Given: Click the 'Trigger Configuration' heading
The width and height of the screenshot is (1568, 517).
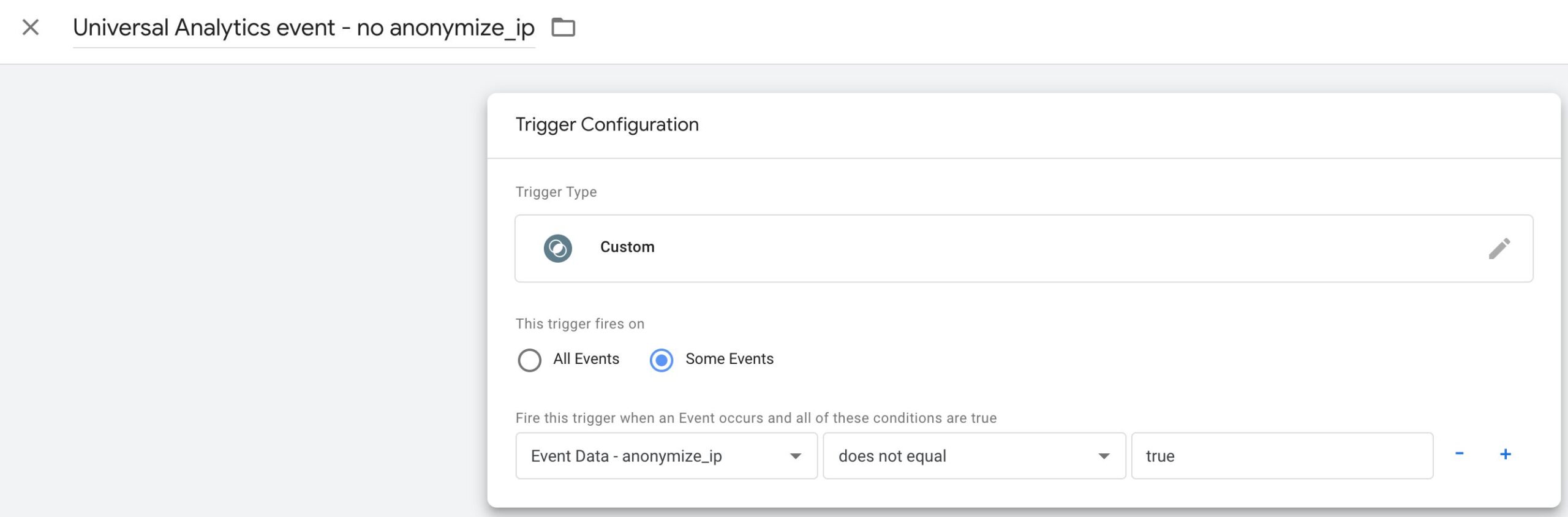Looking at the screenshot, I should [607, 124].
